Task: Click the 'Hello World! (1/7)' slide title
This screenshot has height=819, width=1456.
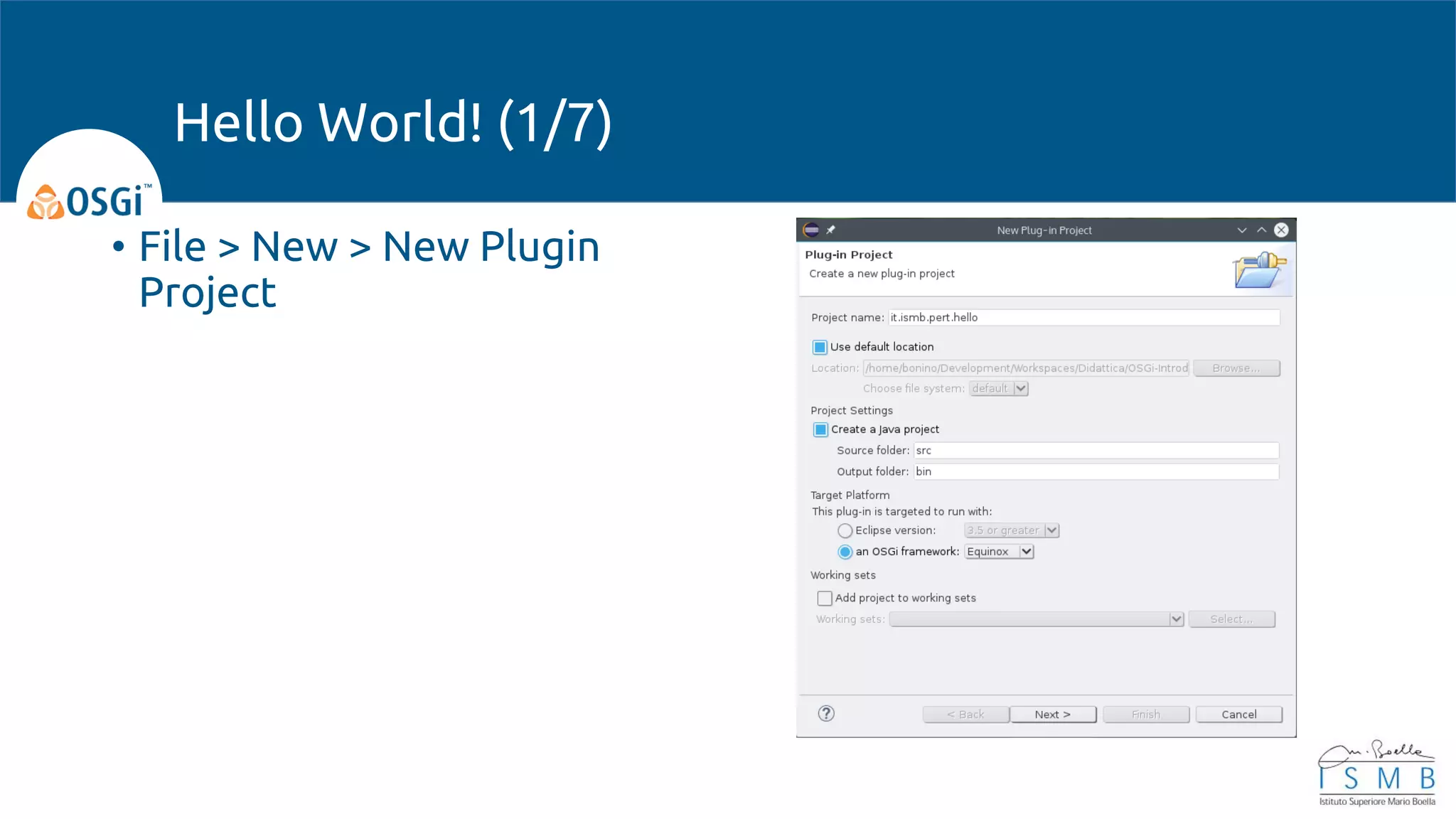Action: tap(393, 123)
